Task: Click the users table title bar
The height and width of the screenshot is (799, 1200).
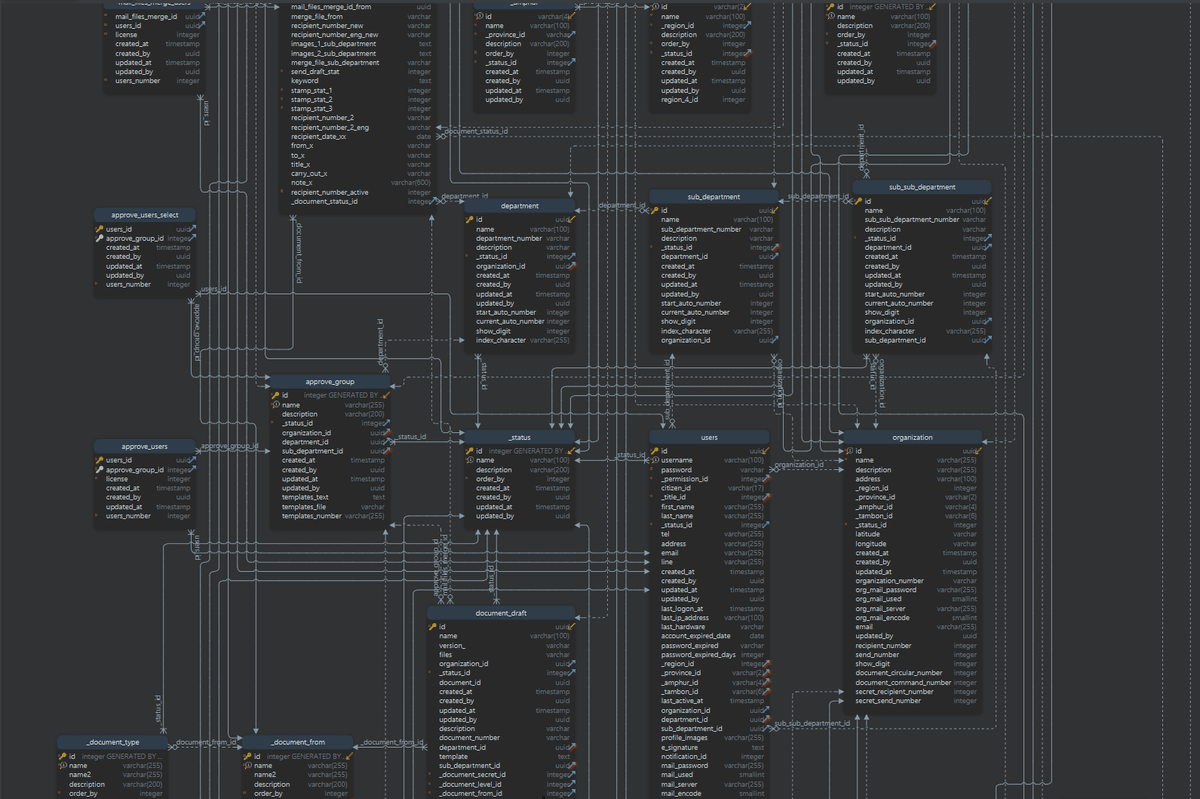Action: [709, 437]
